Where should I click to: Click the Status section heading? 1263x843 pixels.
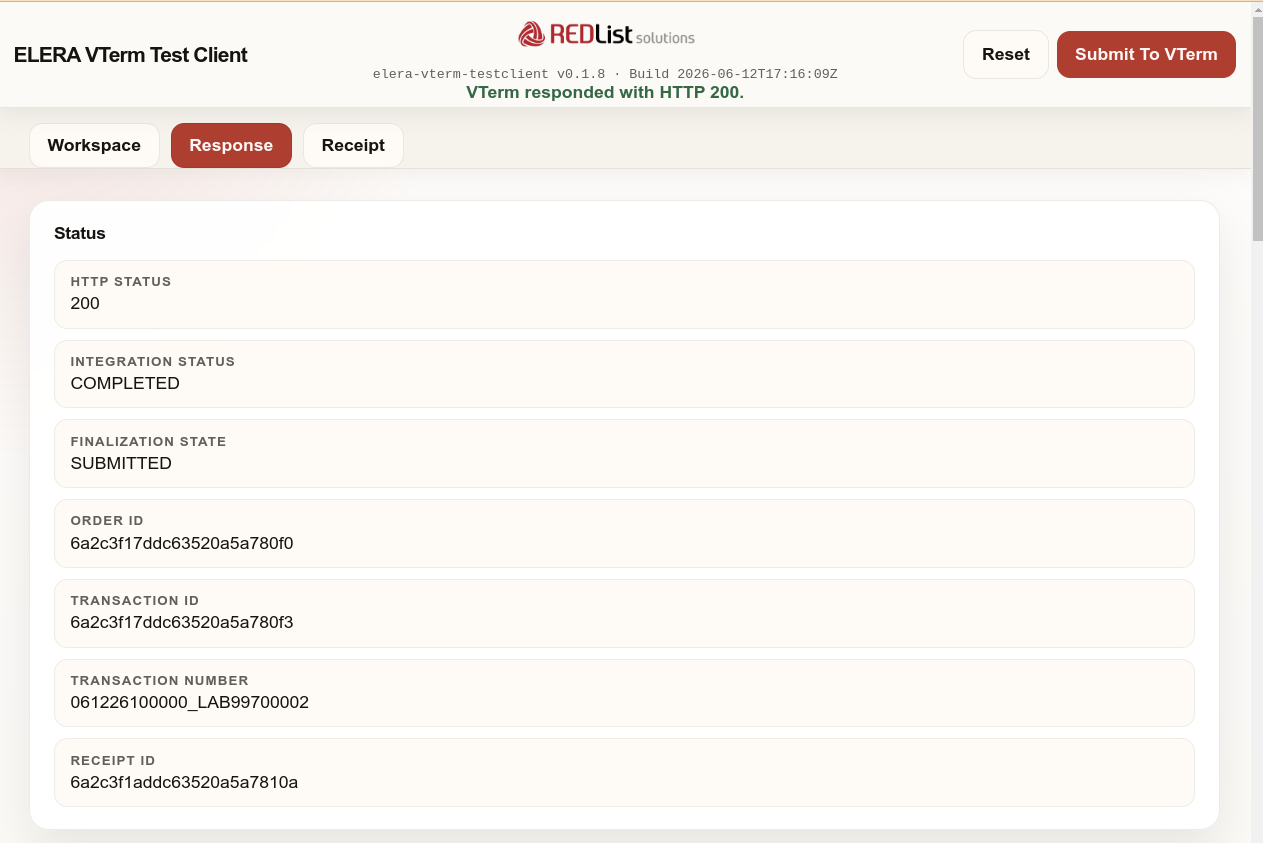point(80,233)
